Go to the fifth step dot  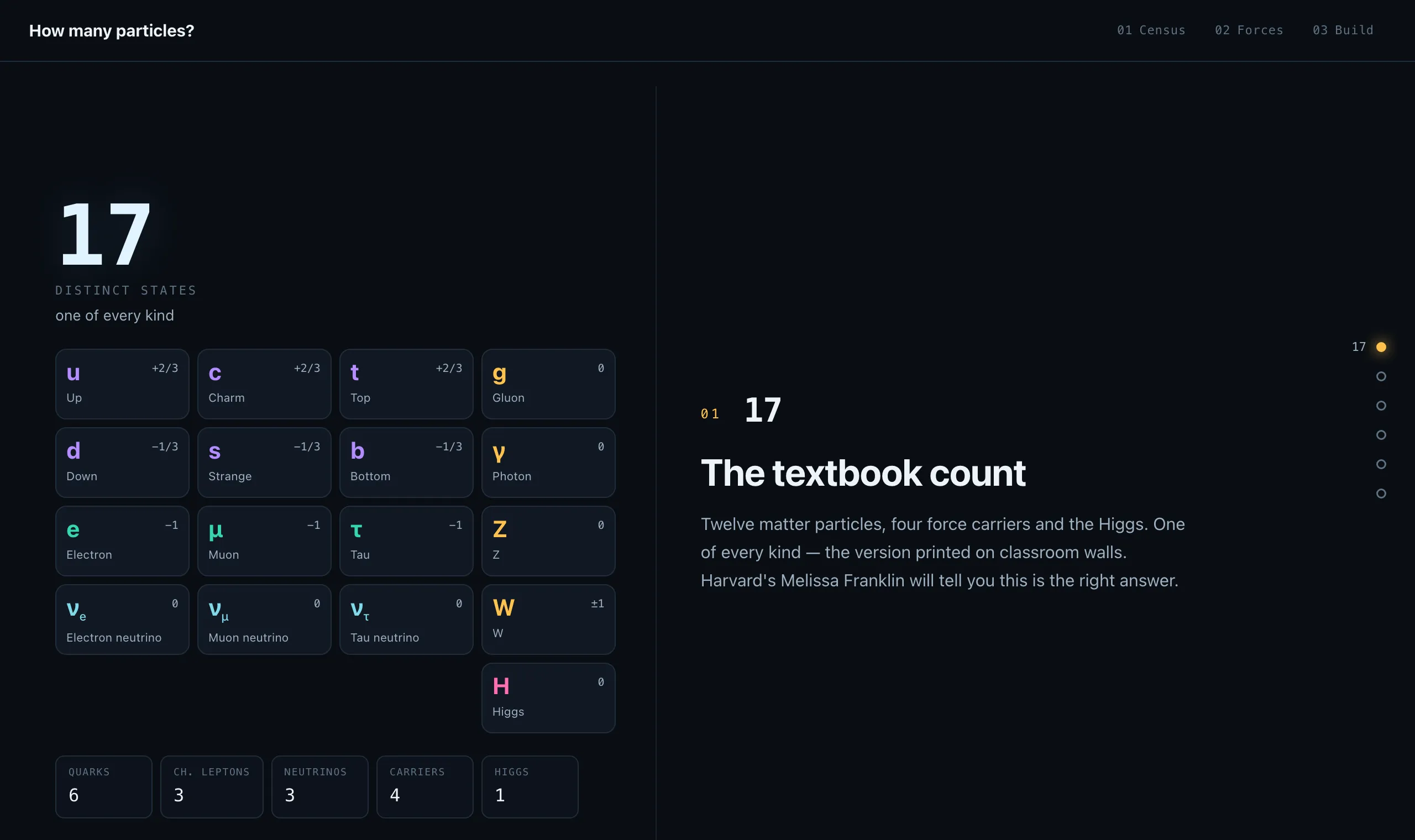pyautogui.click(x=1381, y=464)
